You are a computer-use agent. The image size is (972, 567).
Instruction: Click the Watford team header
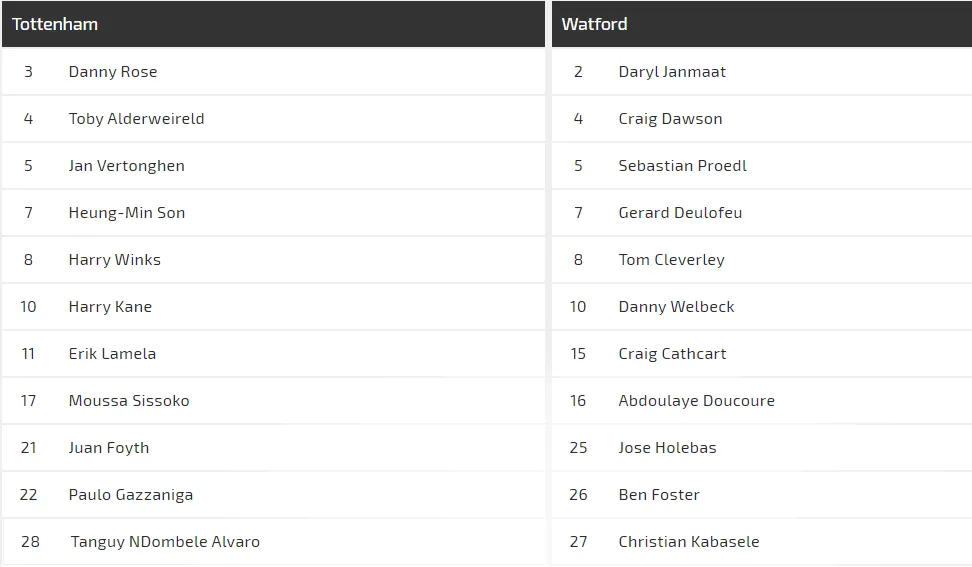(594, 24)
